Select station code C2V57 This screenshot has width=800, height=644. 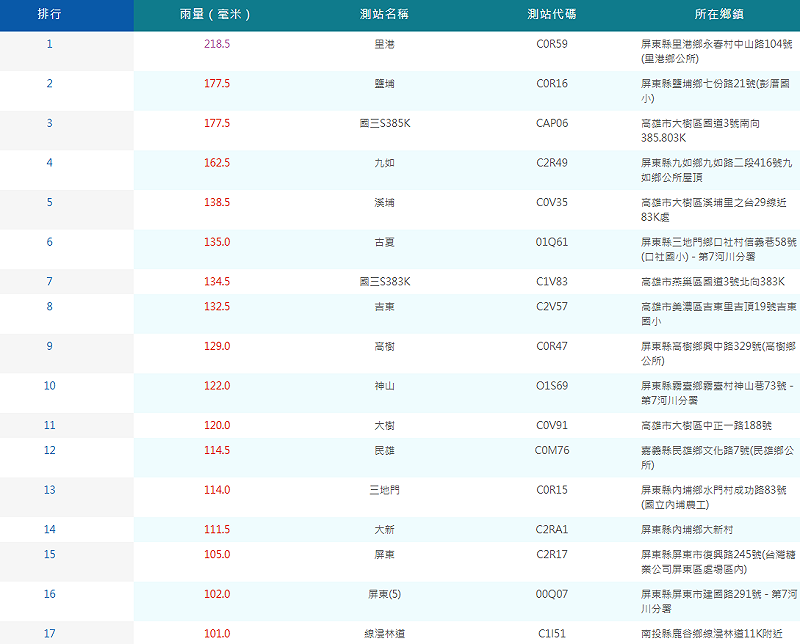coord(552,307)
